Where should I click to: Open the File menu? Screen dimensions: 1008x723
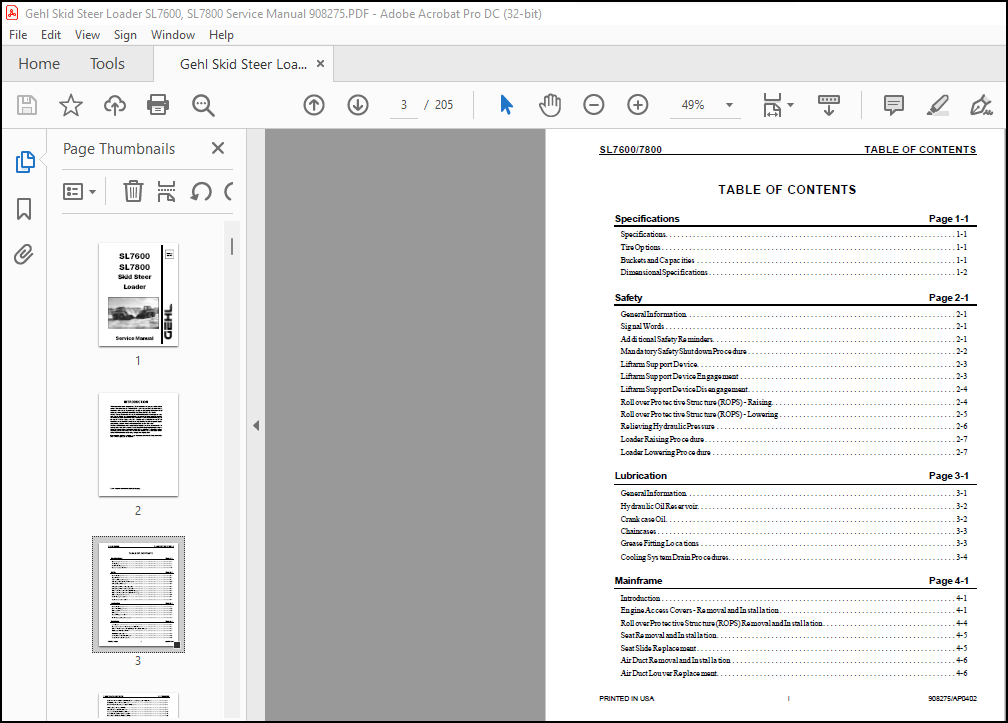[x=18, y=35]
